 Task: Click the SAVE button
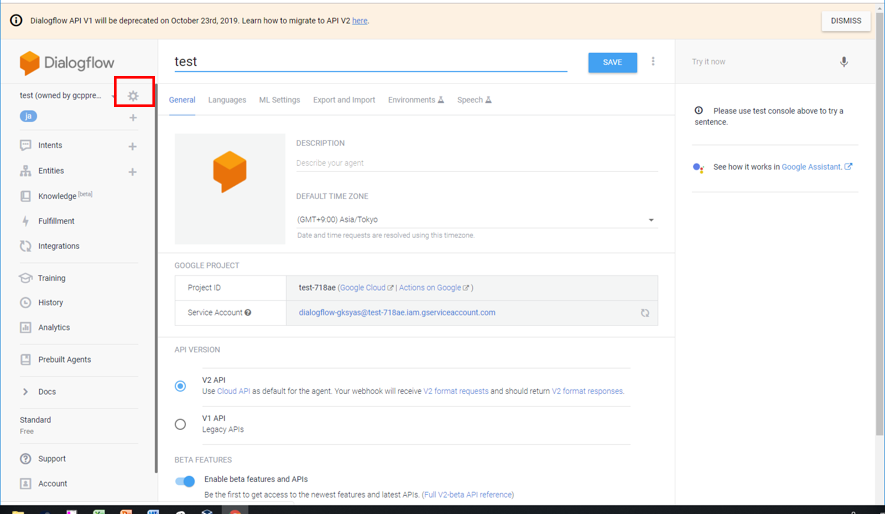pos(612,63)
